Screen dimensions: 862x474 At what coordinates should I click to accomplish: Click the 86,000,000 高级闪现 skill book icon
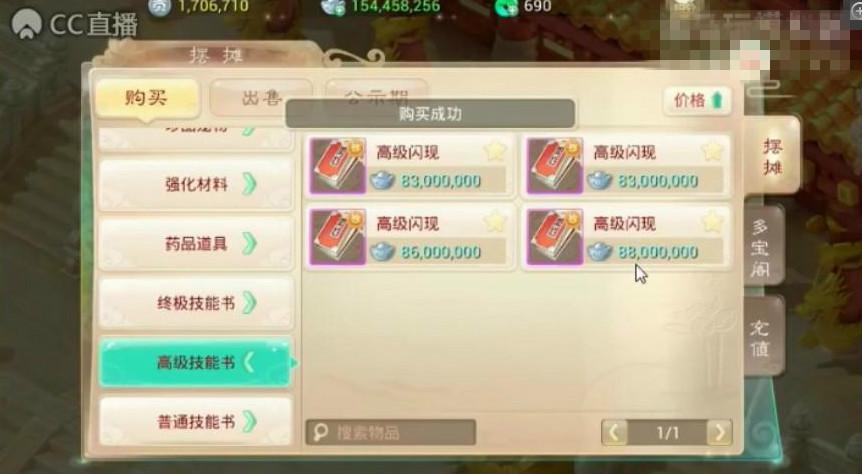pyautogui.click(x=338, y=237)
